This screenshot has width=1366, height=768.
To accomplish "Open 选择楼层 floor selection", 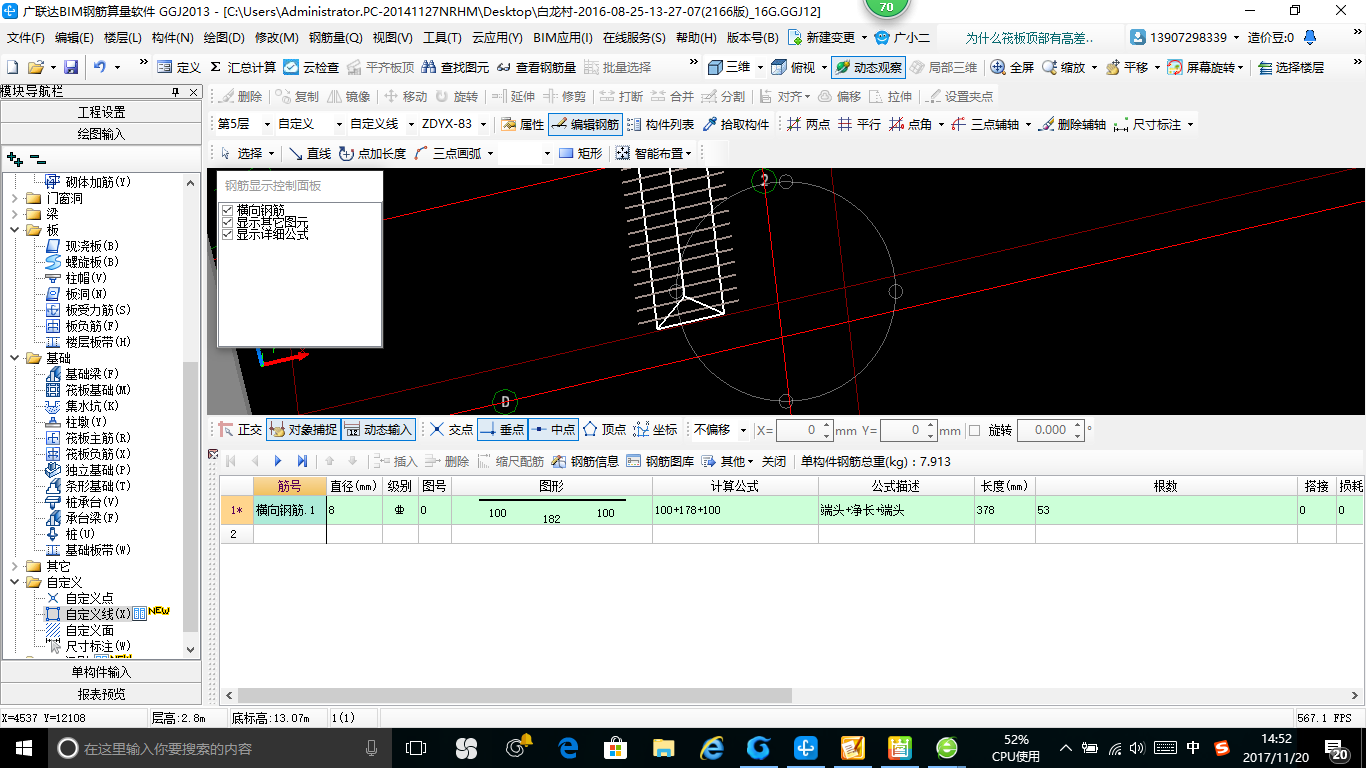I will pos(1292,68).
